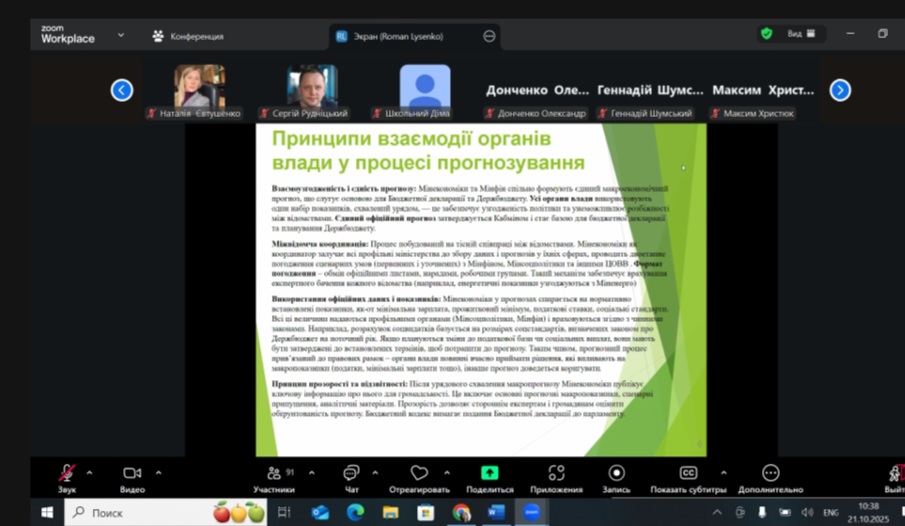Expand audio options arrow beside Звук

click(x=89, y=472)
